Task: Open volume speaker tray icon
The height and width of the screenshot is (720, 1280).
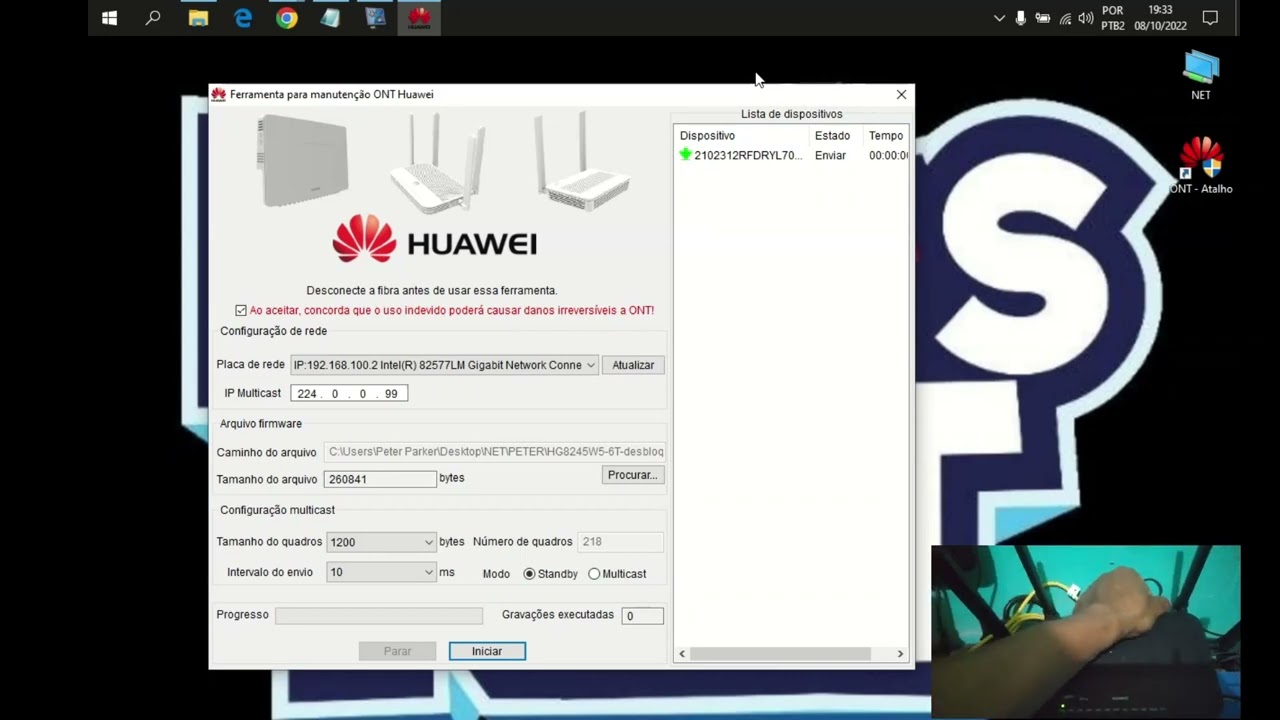Action: point(1086,18)
